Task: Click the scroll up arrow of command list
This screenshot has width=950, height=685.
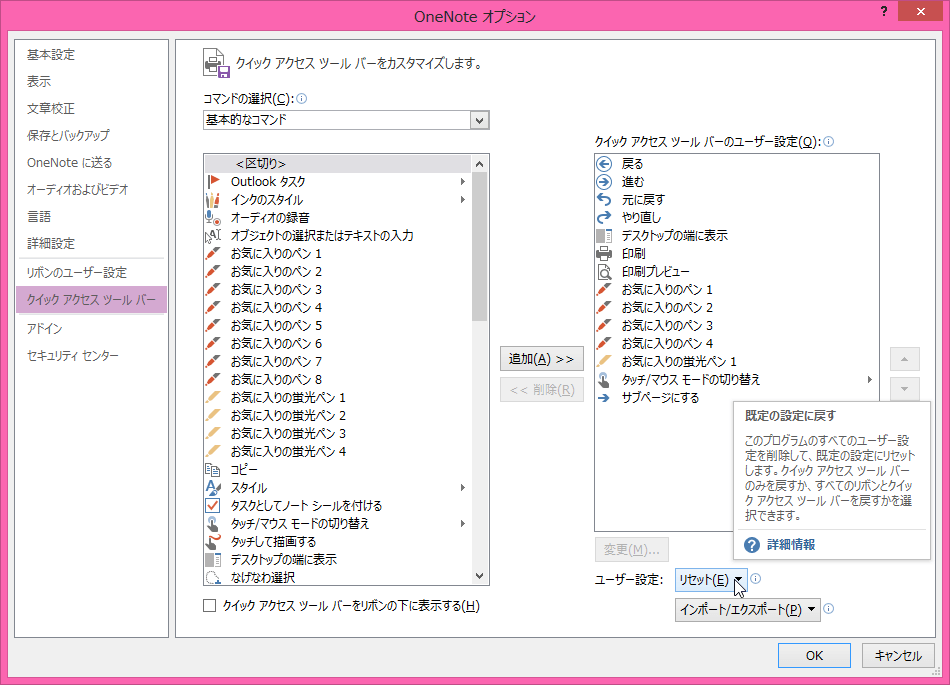Action: point(479,164)
